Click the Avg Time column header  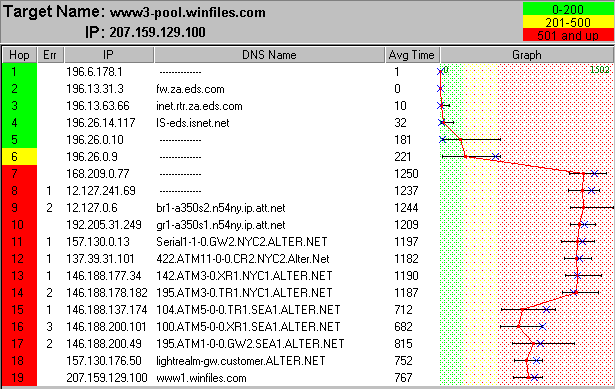pos(412,55)
